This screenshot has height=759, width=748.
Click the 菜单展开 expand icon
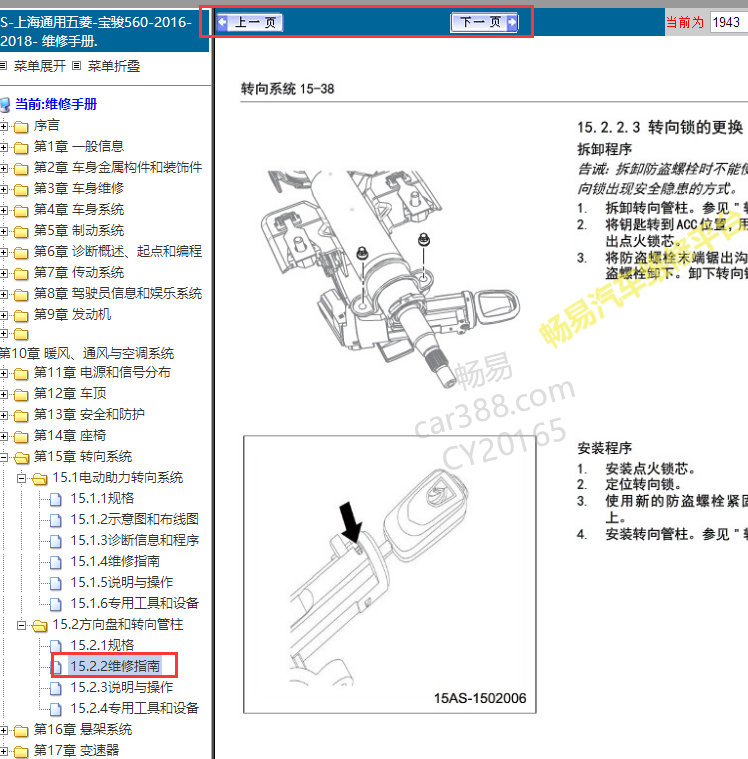pos(3,65)
